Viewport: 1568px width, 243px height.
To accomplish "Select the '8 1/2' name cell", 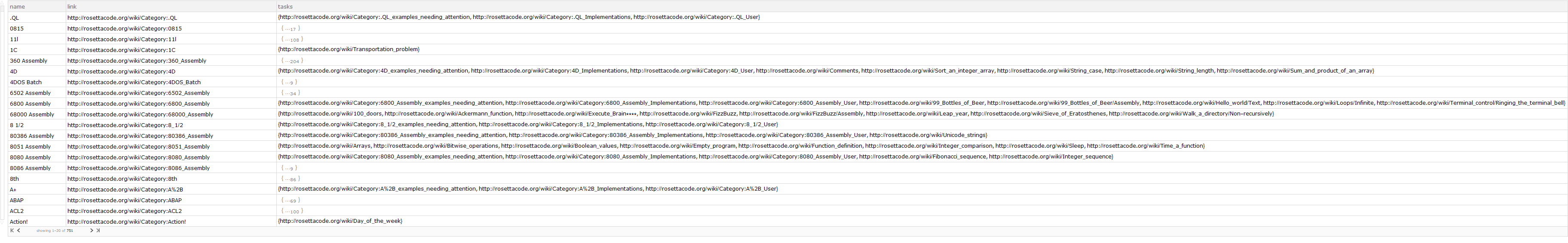I will (37, 125).
